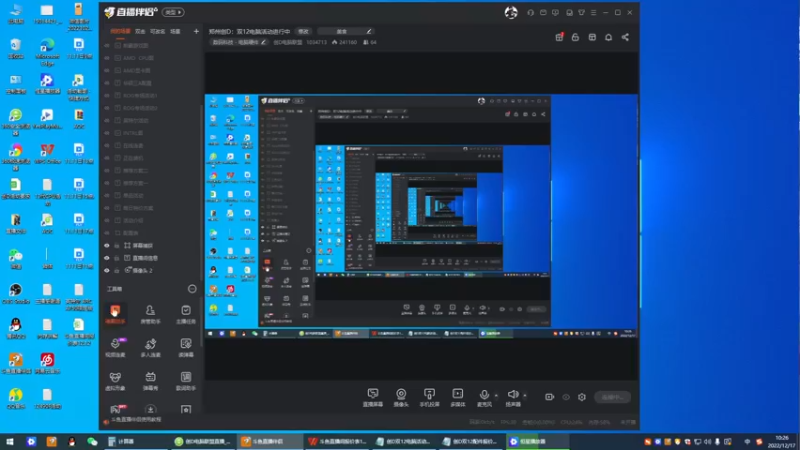The image size is (800, 450).
Task: Click the Windows Start button on taskbar
Action: point(9,441)
